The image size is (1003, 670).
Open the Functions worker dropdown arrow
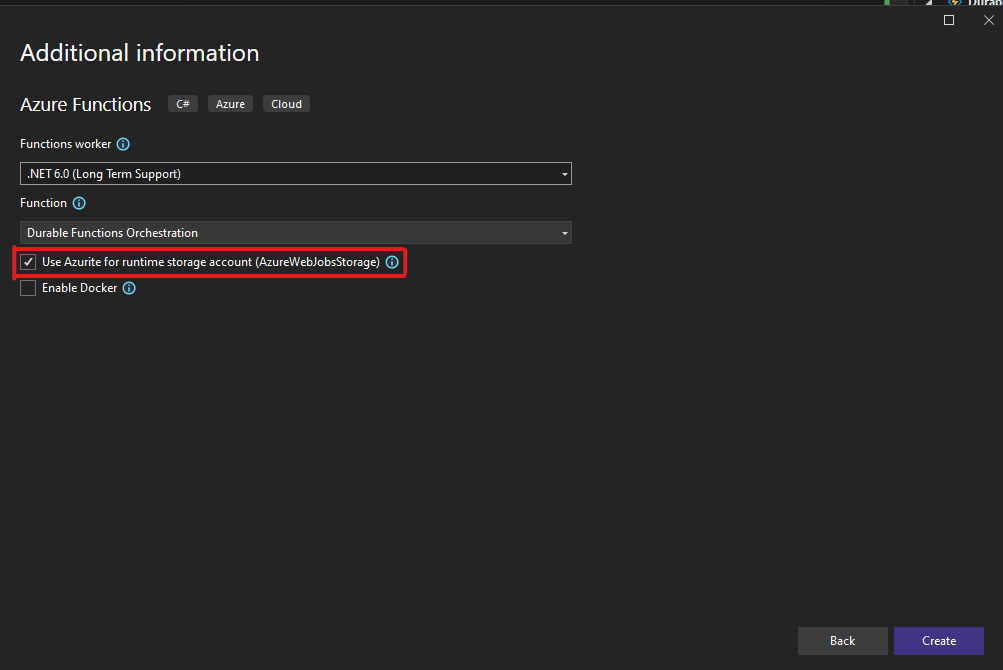pos(564,174)
